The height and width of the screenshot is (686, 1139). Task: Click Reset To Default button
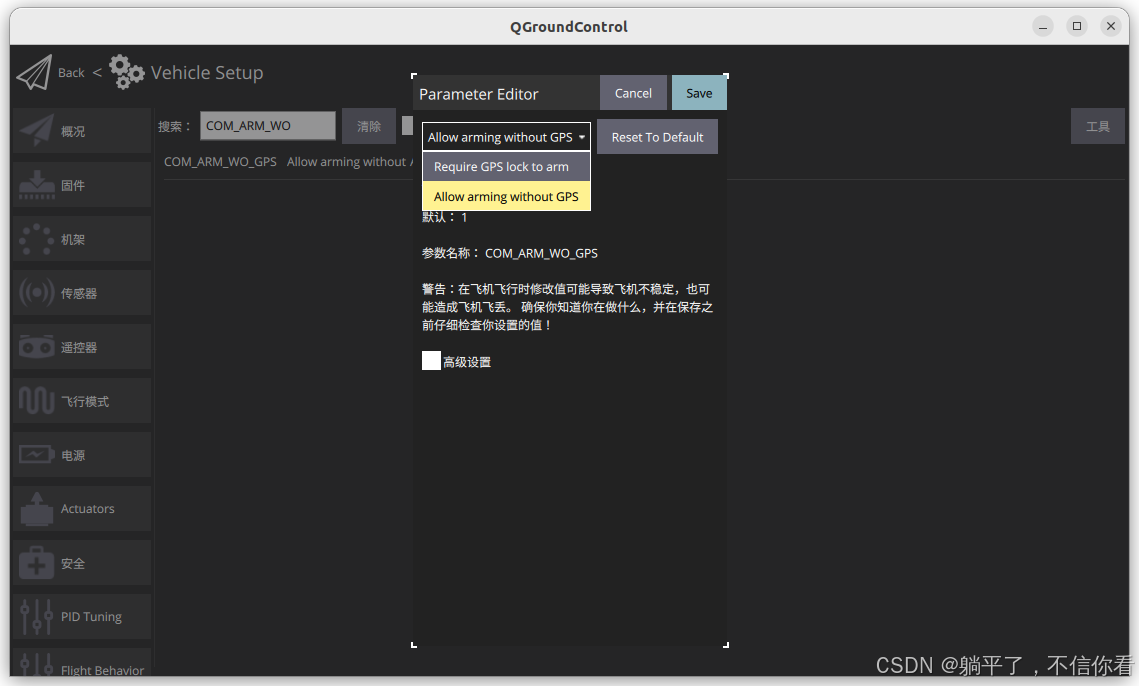point(657,137)
